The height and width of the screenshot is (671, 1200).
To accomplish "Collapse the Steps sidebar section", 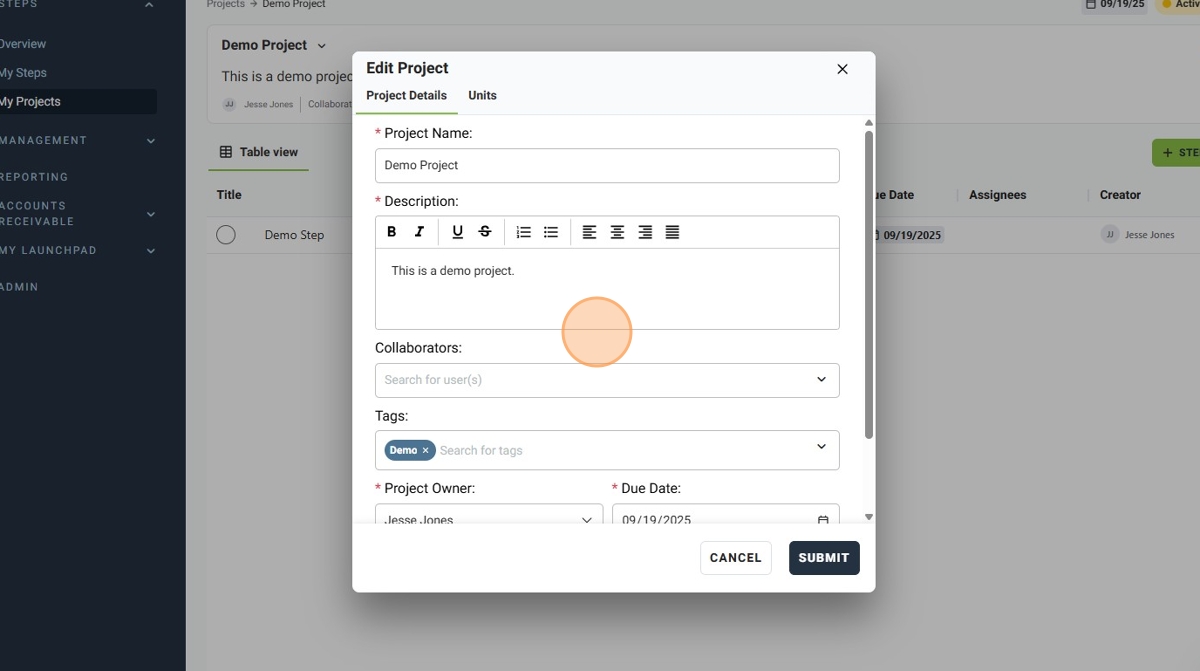I will point(149,5).
